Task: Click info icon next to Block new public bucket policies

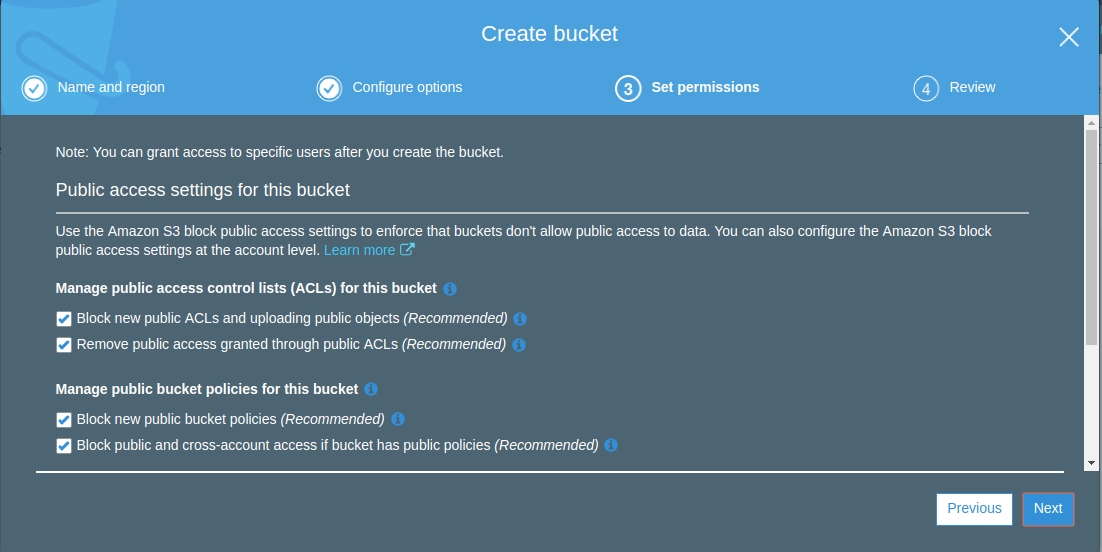Action: [x=398, y=419]
